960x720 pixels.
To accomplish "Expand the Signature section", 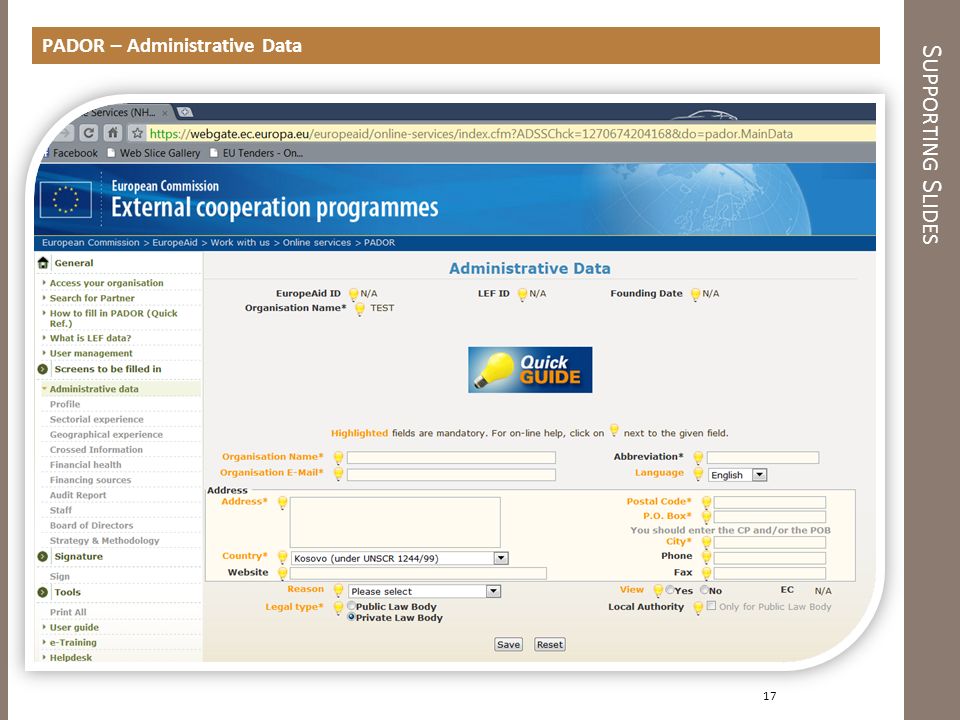I will 43,557.
